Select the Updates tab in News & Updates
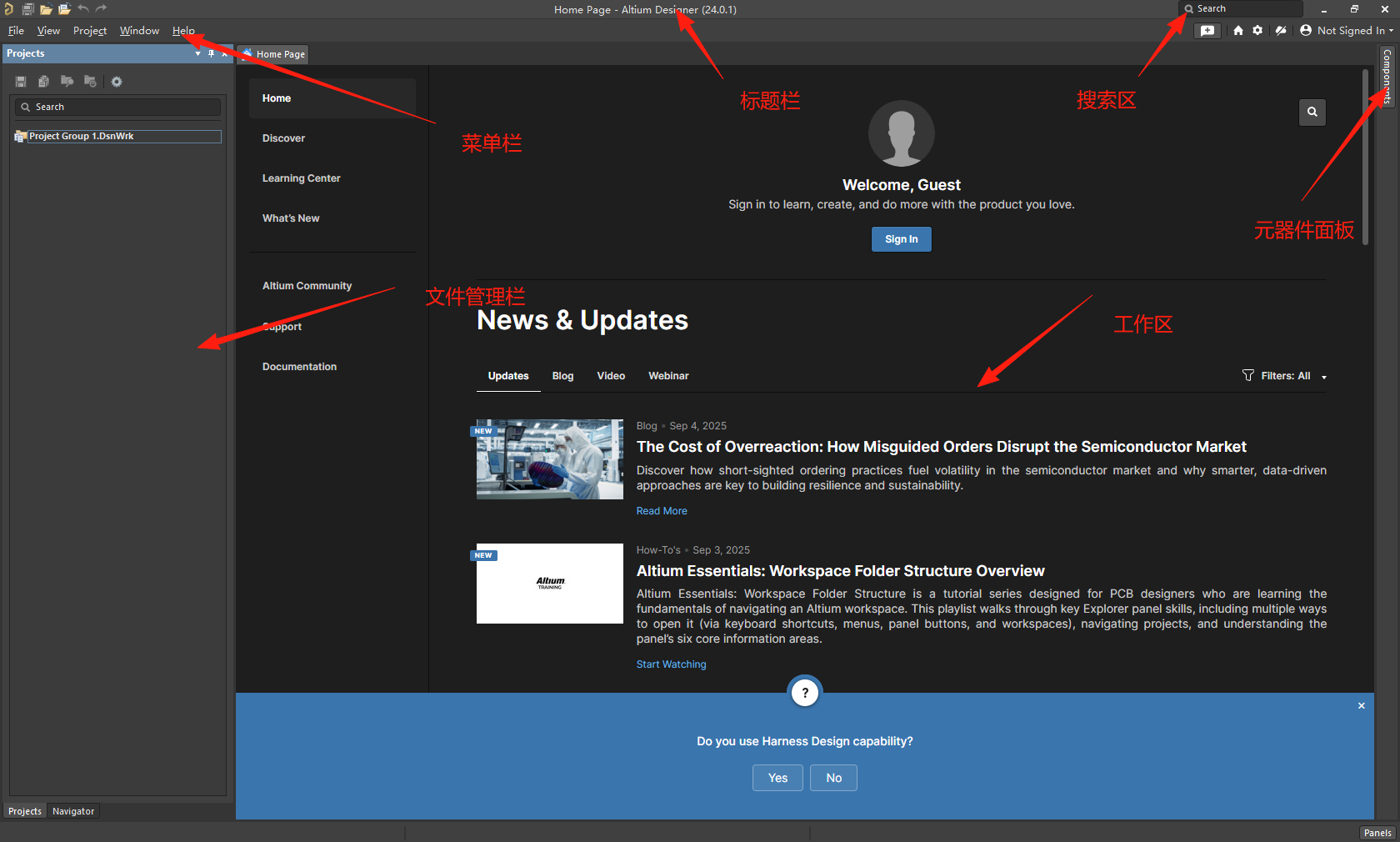The width and height of the screenshot is (1400, 842). pos(508,376)
